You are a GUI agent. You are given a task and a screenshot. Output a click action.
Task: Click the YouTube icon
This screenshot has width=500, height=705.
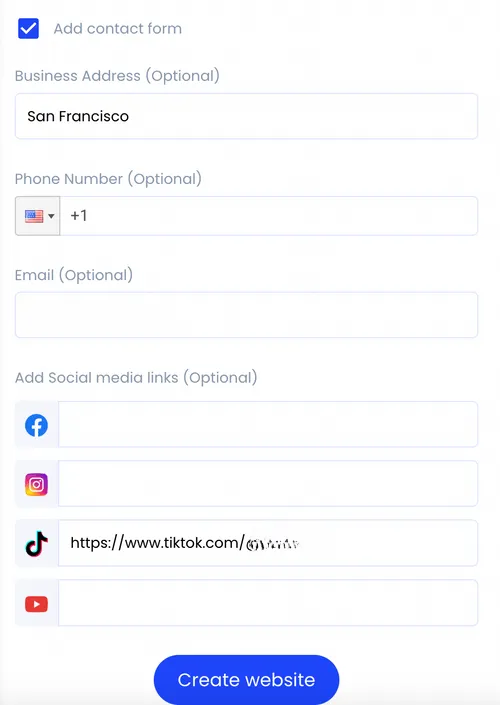tap(36, 604)
